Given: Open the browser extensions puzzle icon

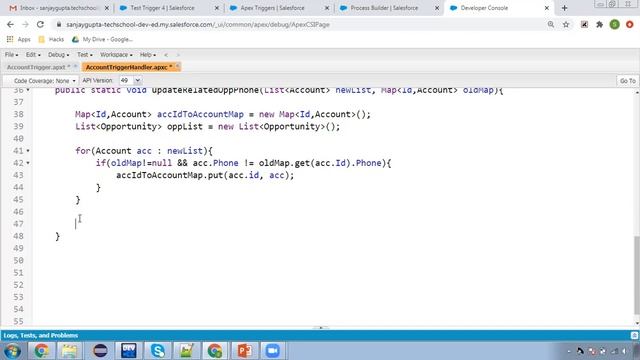Looking at the screenshot, I should click(599, 24).
